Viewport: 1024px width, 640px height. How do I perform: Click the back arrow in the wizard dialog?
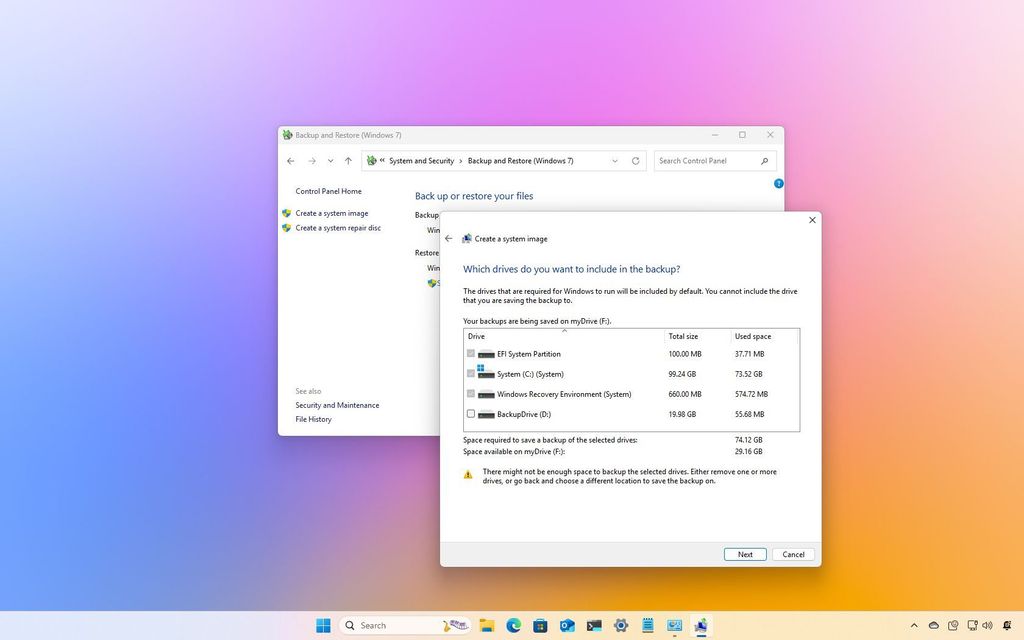click(x=449, y=238)
